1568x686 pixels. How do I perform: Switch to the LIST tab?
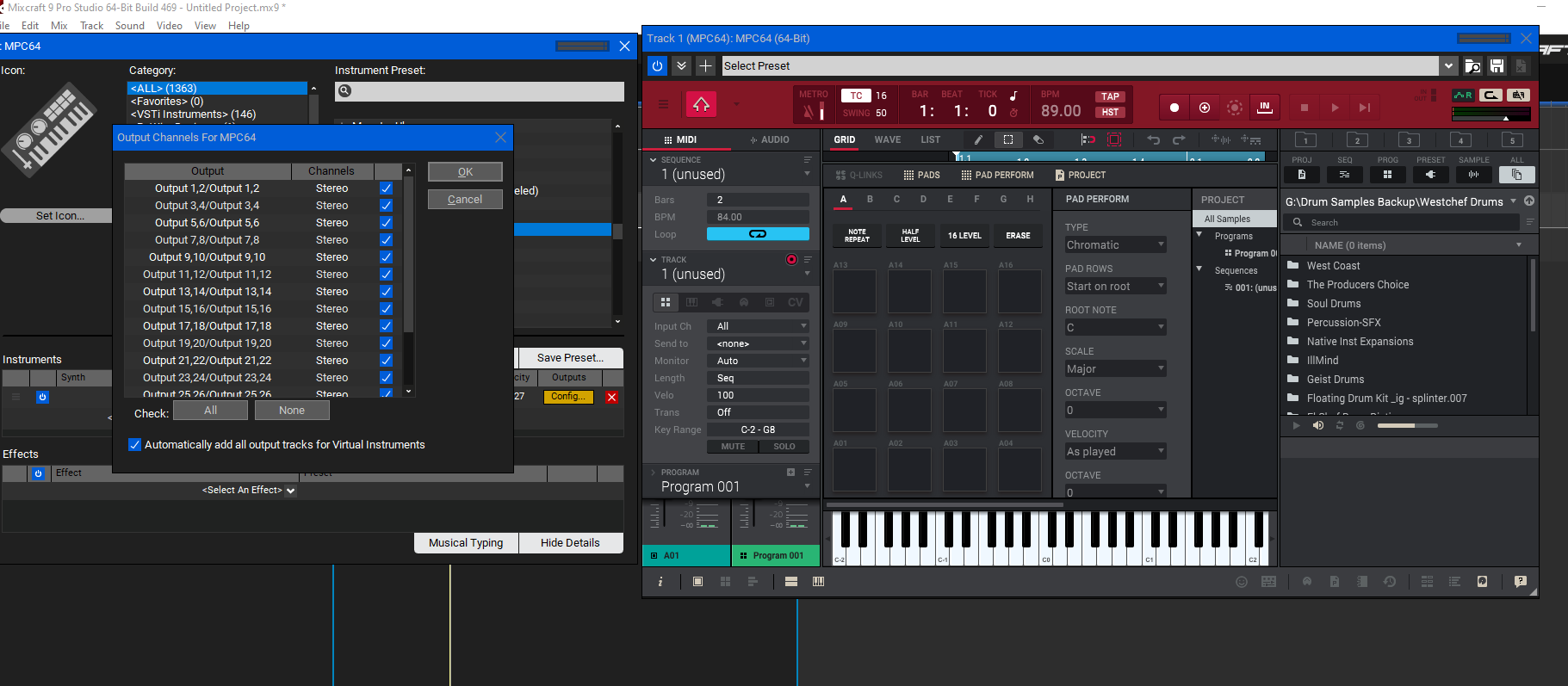(x=931, y=139)
